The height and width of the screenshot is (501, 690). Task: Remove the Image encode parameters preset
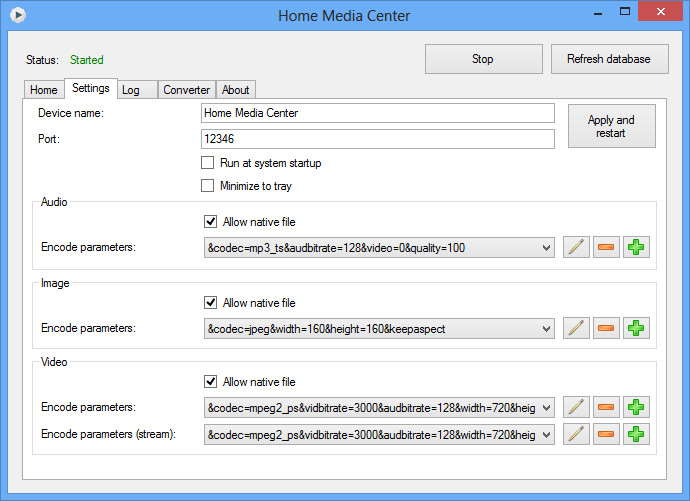pyautogui.click(x=606, y=328)
